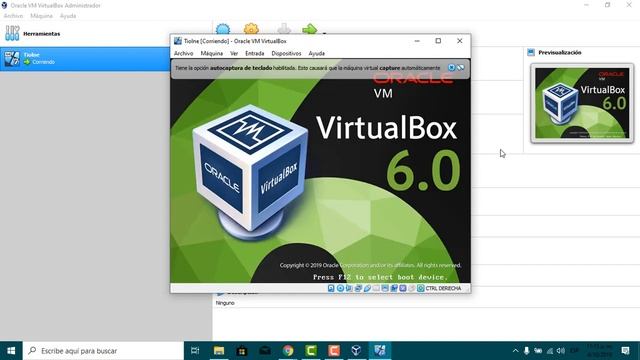Open Archivo menu in VM window
The height and width of the screenshot is (360, 640).
click(183, 53)
